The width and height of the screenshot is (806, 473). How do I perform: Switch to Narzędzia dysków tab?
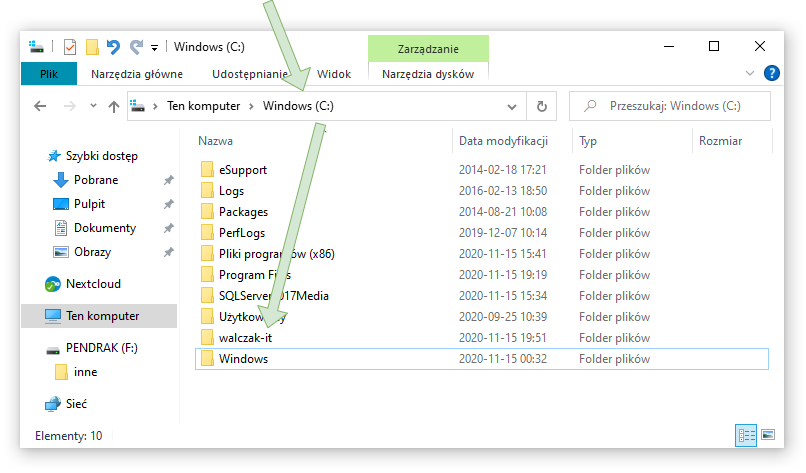click(x=428, y=74)
